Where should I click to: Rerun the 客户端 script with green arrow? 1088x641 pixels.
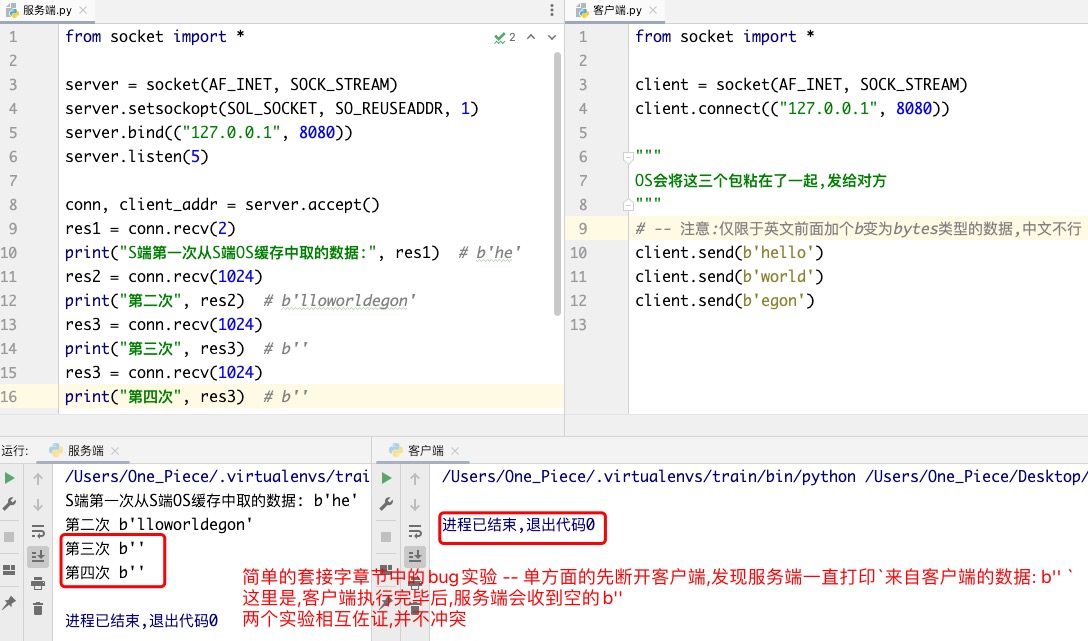point(385,479)
